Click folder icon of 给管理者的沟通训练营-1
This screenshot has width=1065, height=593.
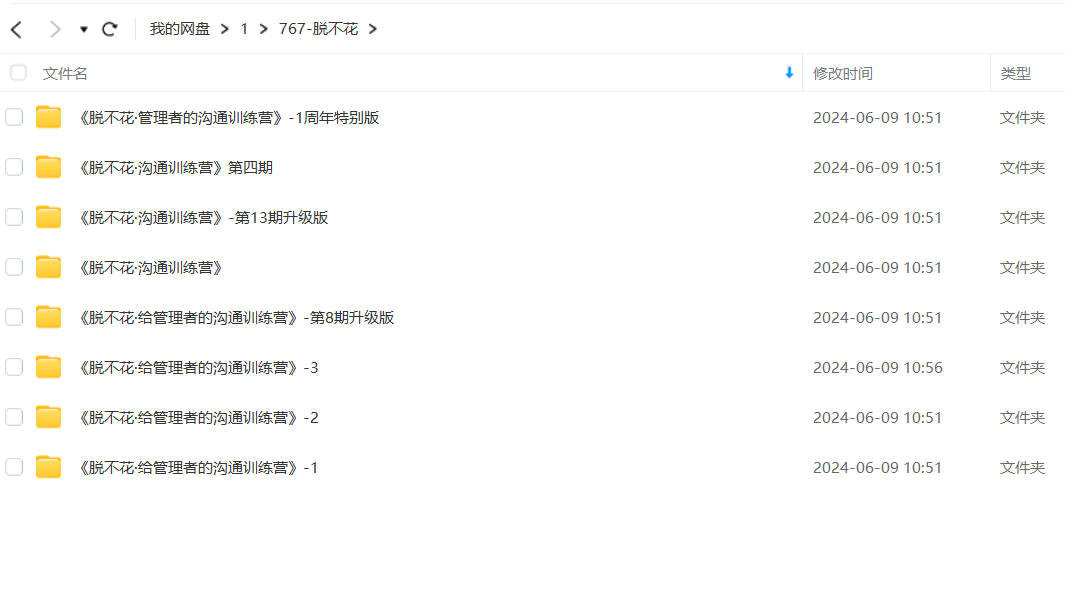point(48,467)
